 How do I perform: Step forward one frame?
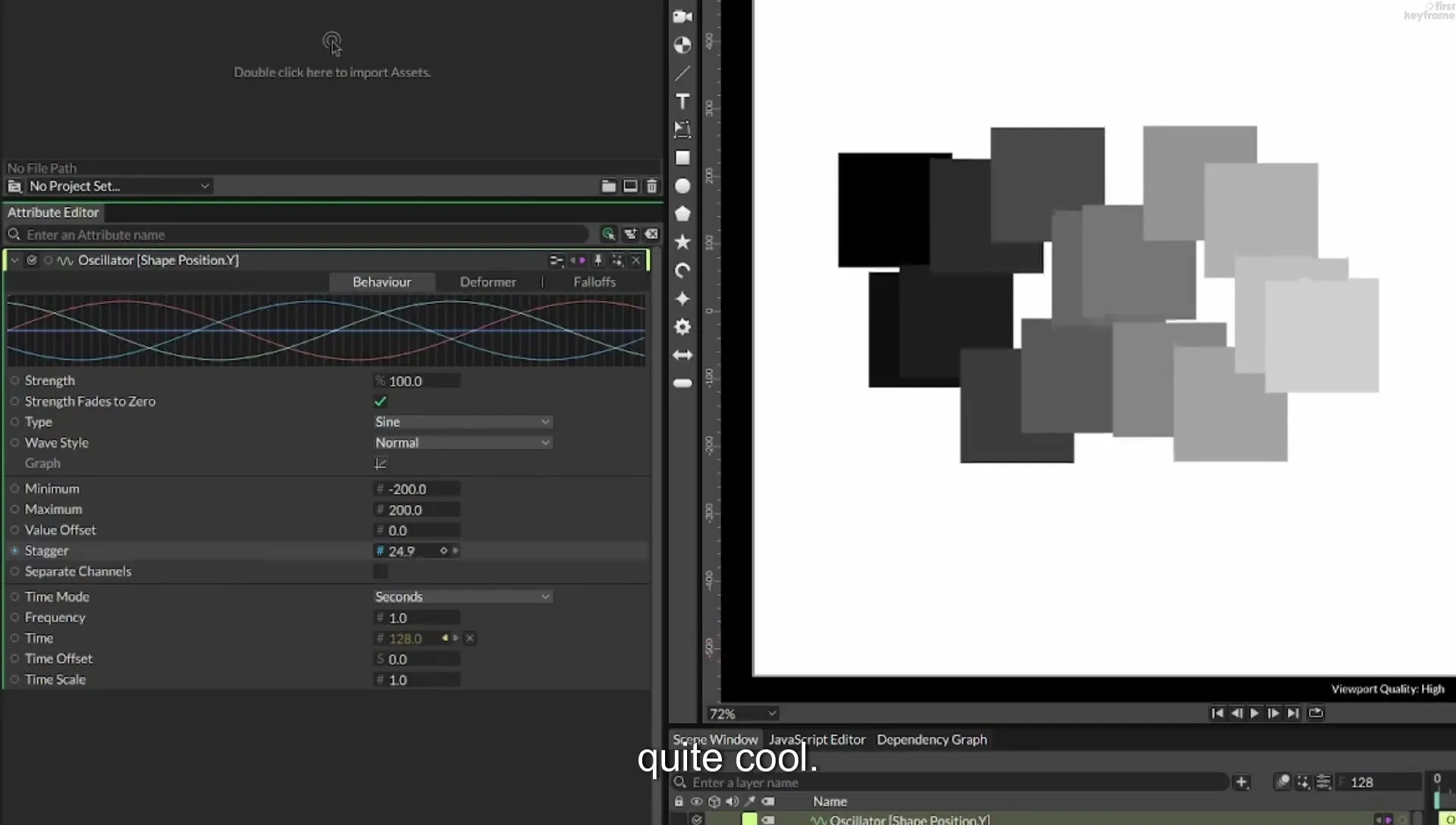click(x=1273, y=713)
